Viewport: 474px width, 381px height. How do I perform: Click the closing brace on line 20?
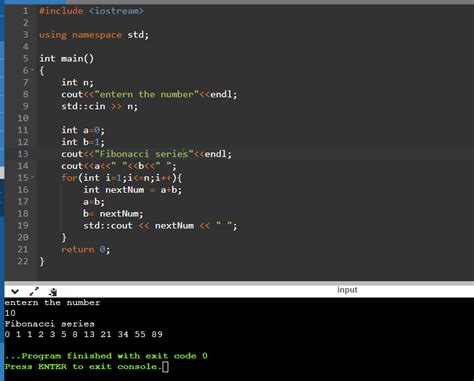[x=64, y=238]
